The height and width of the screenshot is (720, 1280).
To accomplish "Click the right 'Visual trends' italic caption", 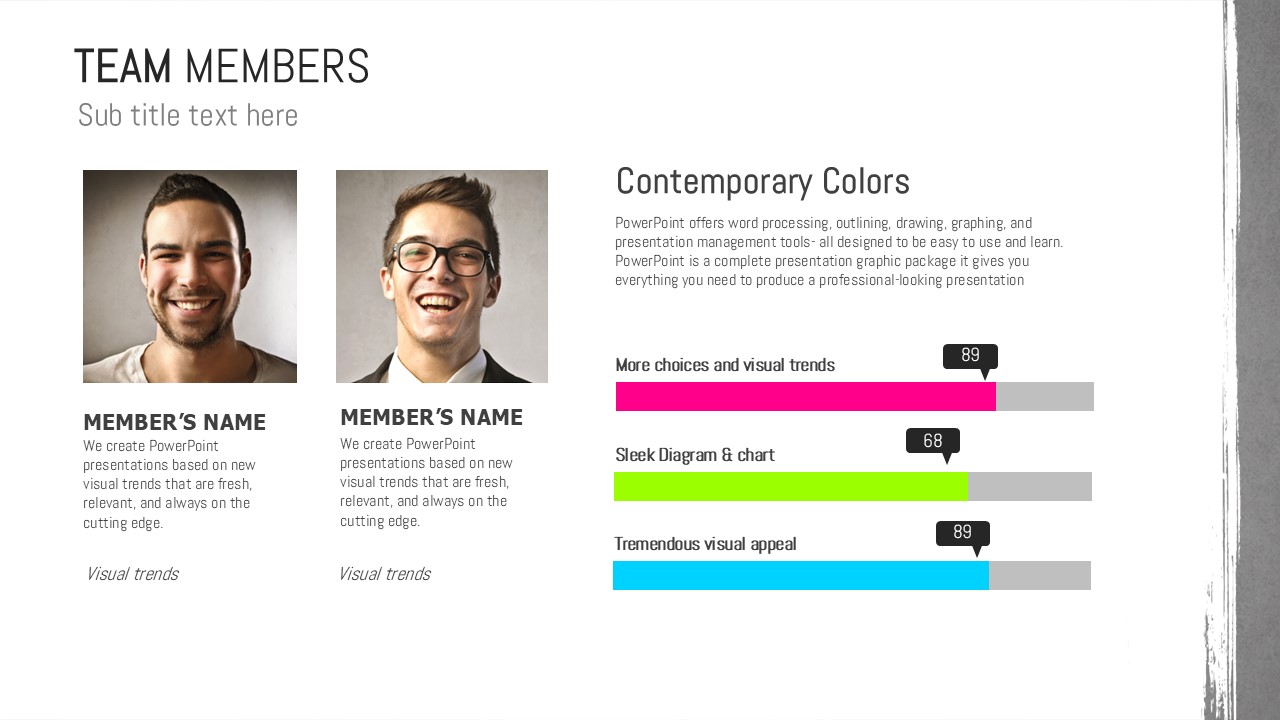I will 384,574.
